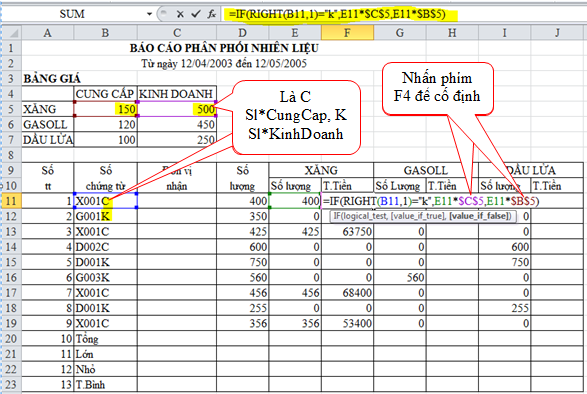Click inside the formula bar text
This screenshot has width=587, height=394.
click(338, 14)
